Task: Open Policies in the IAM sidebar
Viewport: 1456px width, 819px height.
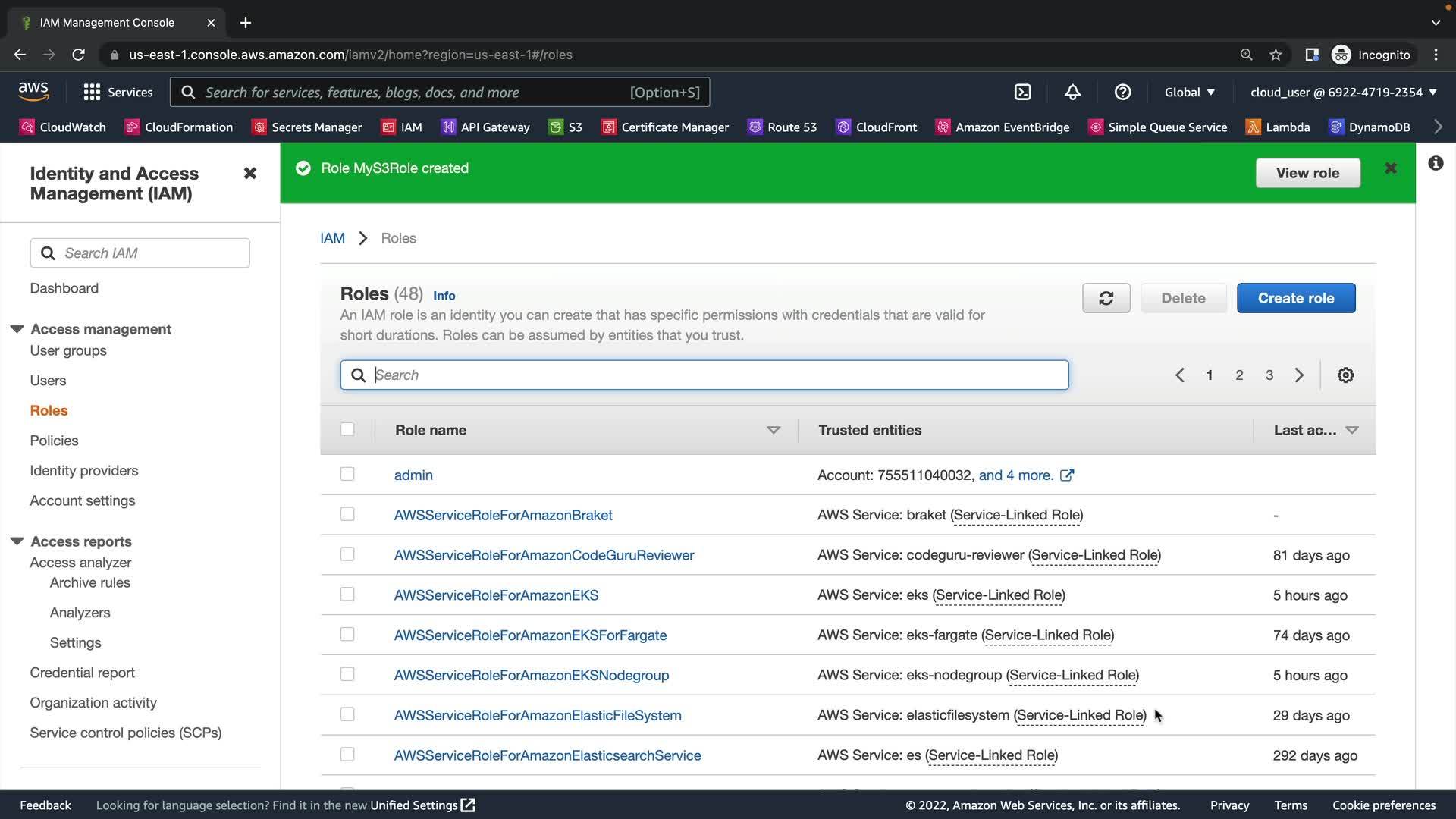Action: 54,441
